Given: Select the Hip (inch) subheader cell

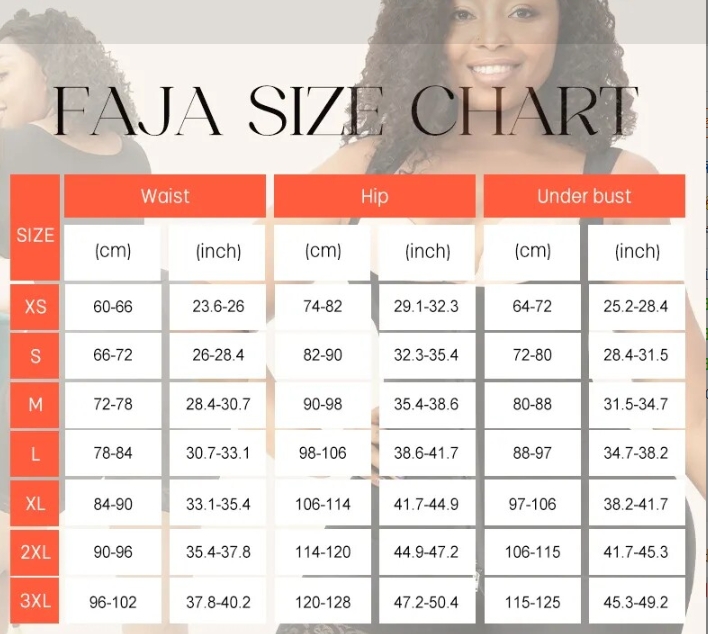Looking at the screenshot, I should (428, 251).
